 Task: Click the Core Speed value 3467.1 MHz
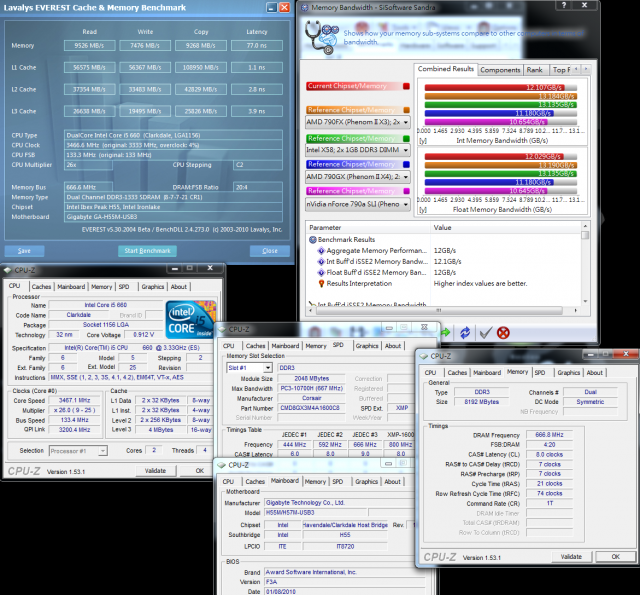pyautogui.click(x=74, y=400)
